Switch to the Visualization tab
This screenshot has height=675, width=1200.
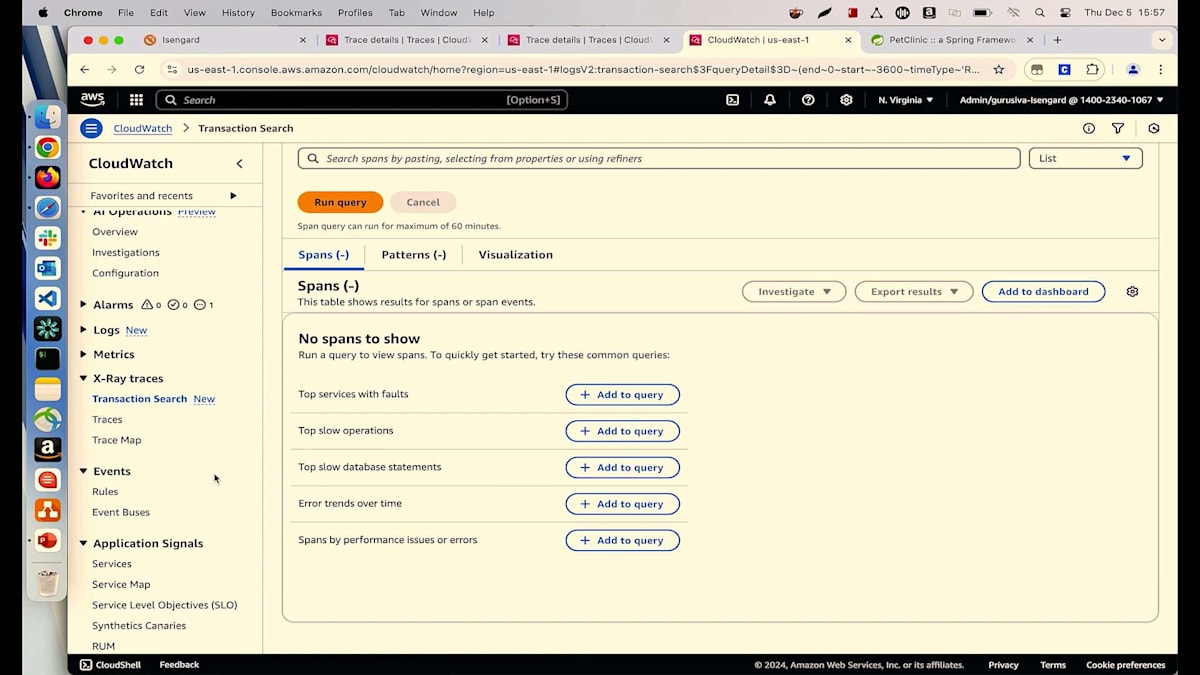pyautogui.click(x=515, y=255)
